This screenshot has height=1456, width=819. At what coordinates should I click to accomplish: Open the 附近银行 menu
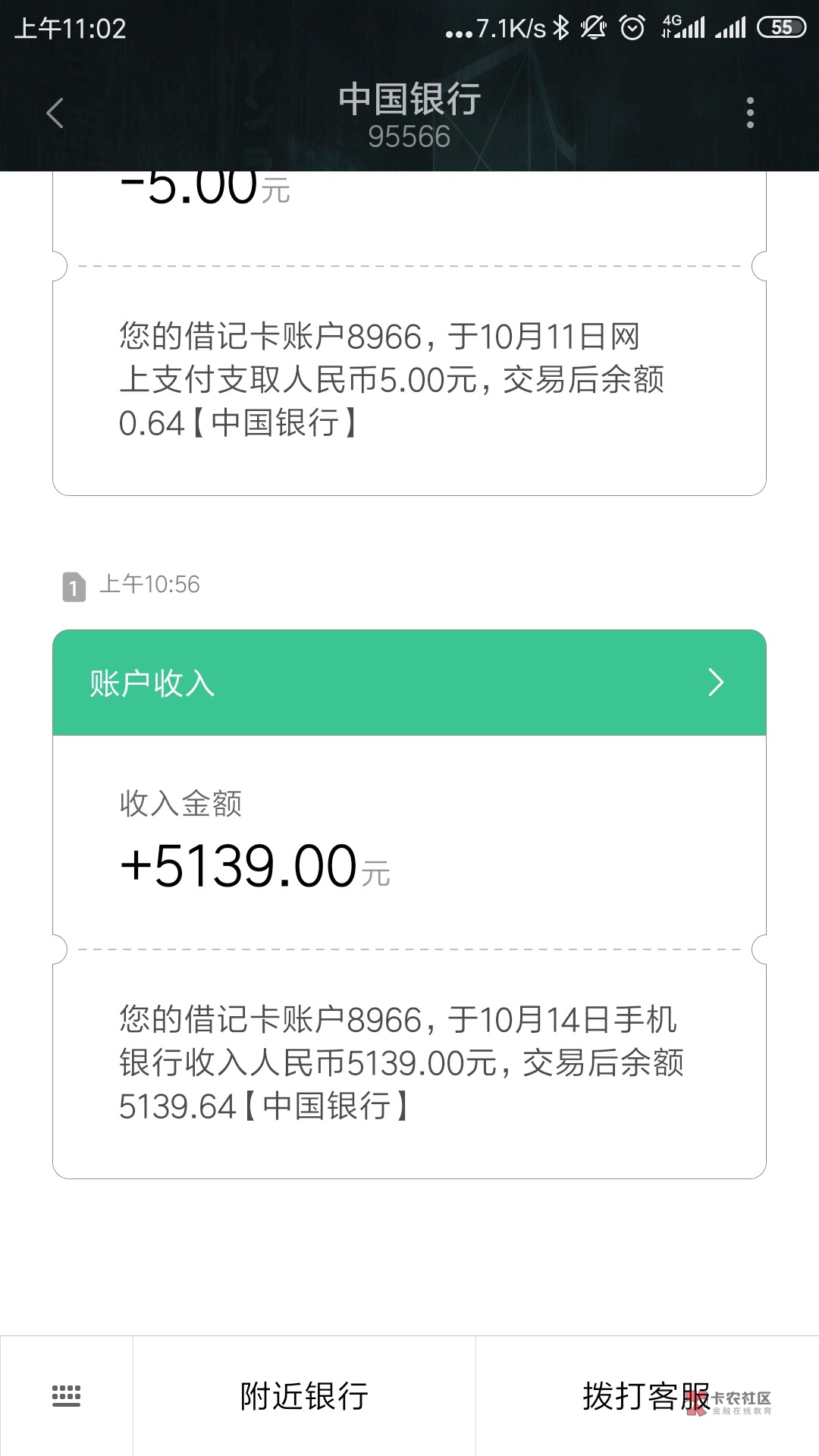pos(304,1396)
